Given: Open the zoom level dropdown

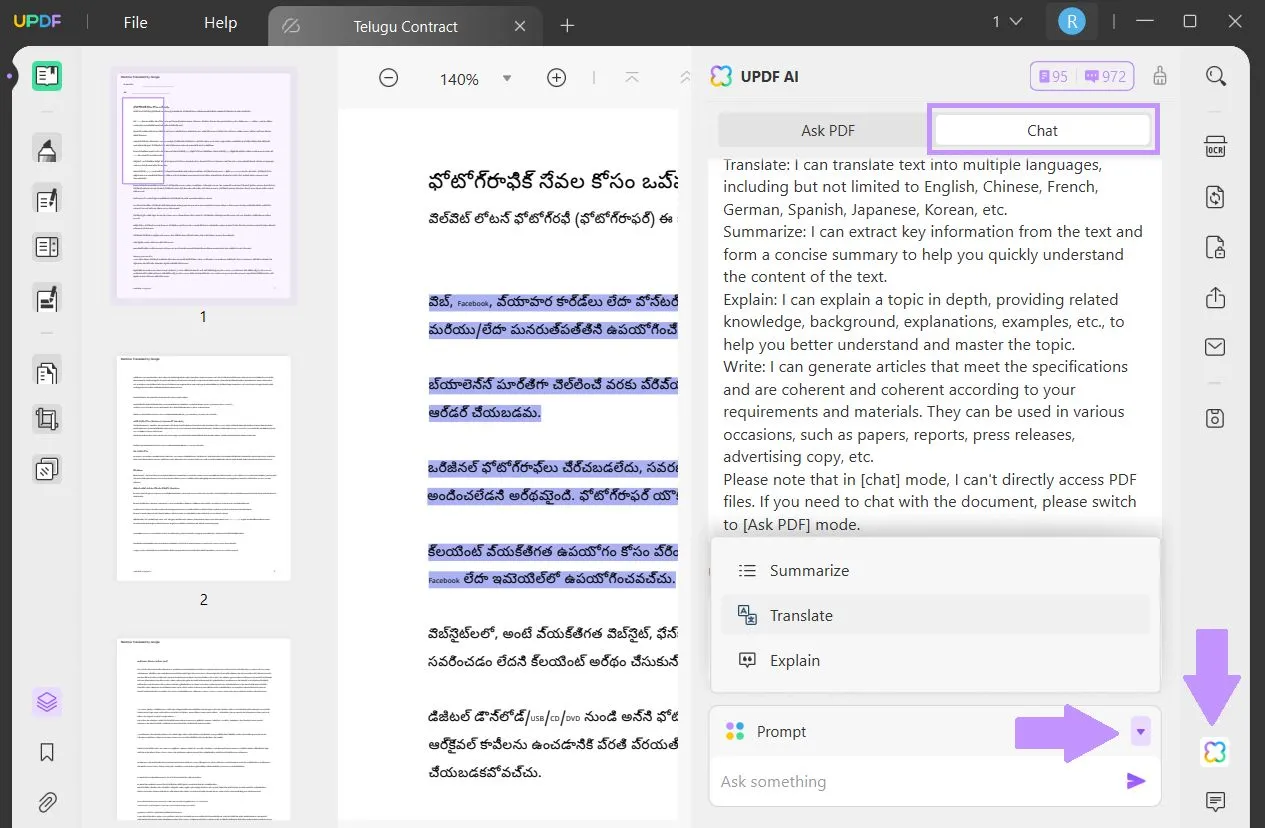Looking at the screenshot, I should pos(507,78).
